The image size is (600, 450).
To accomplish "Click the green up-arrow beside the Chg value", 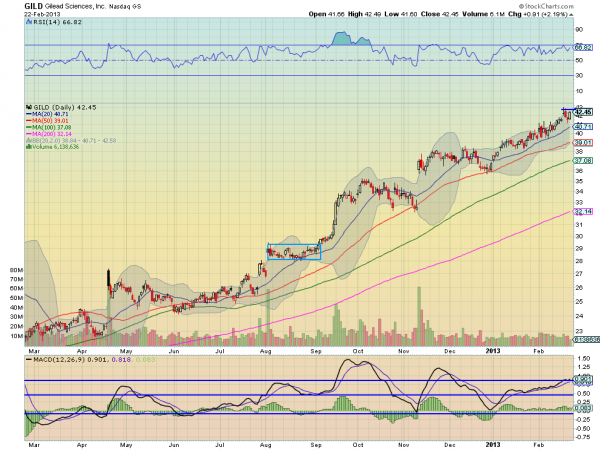I will (x=572, y=15).
